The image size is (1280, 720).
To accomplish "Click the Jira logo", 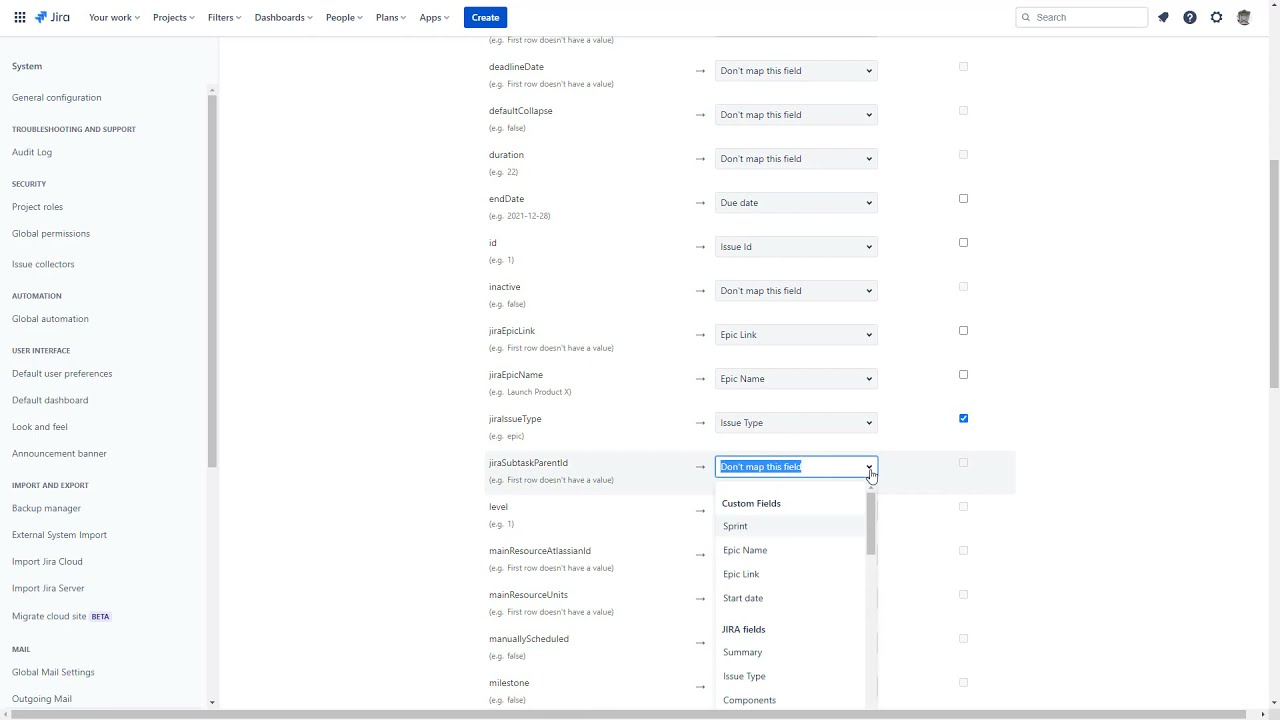I will pos(52,17).
